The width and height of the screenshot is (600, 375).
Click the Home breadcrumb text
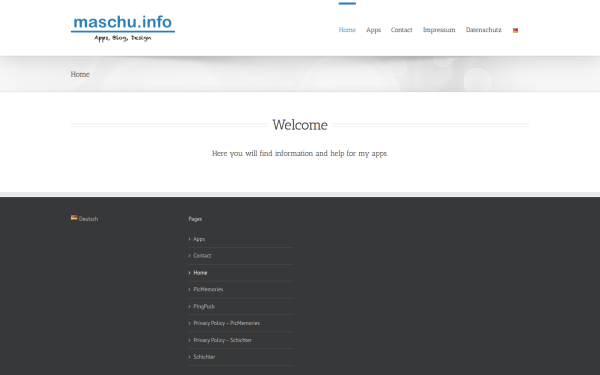[80, 74]
